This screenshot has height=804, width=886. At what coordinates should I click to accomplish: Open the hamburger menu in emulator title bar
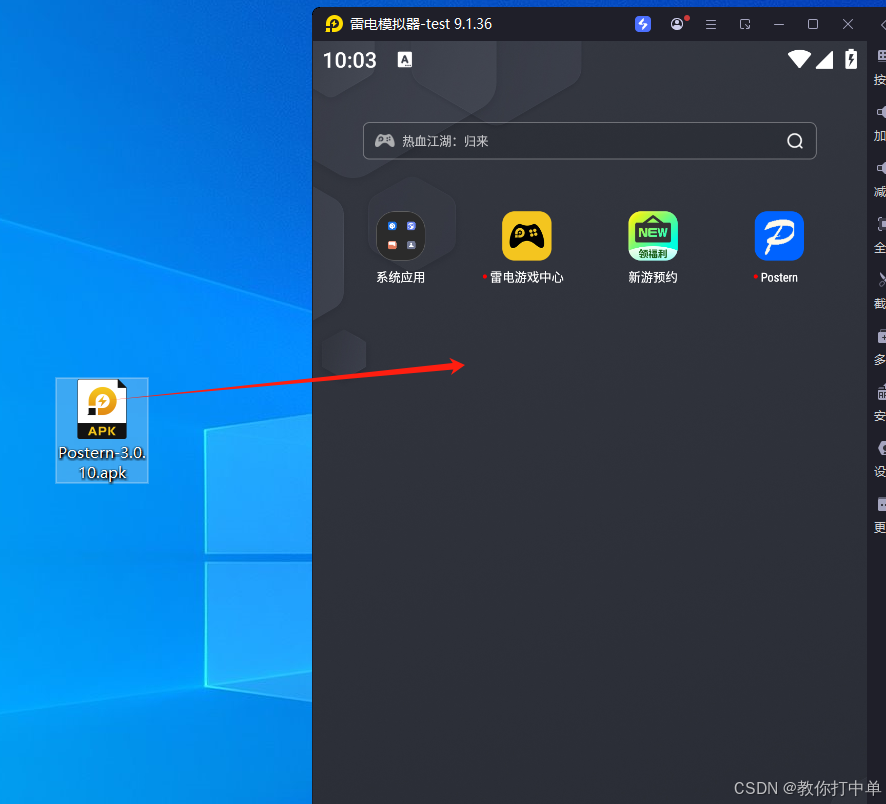click(x=711, y=24)
